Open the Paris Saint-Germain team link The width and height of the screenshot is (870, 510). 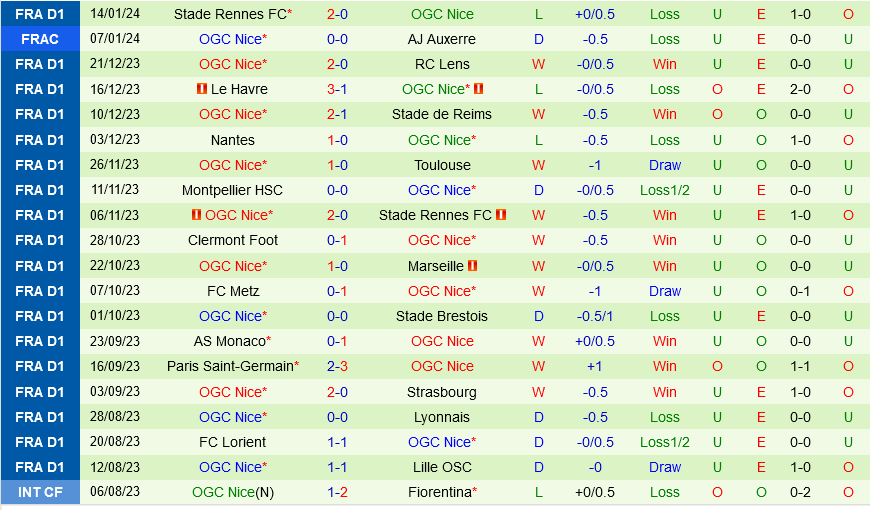point(230,366)
